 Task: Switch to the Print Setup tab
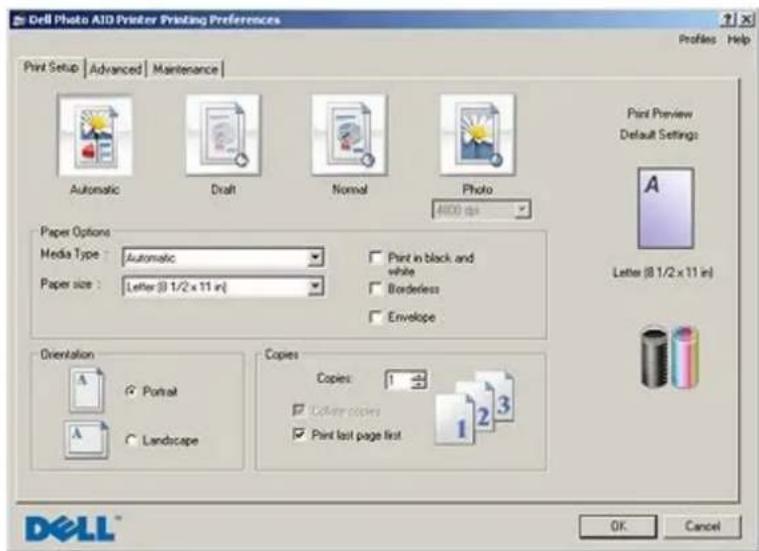(x=51, y=67)
